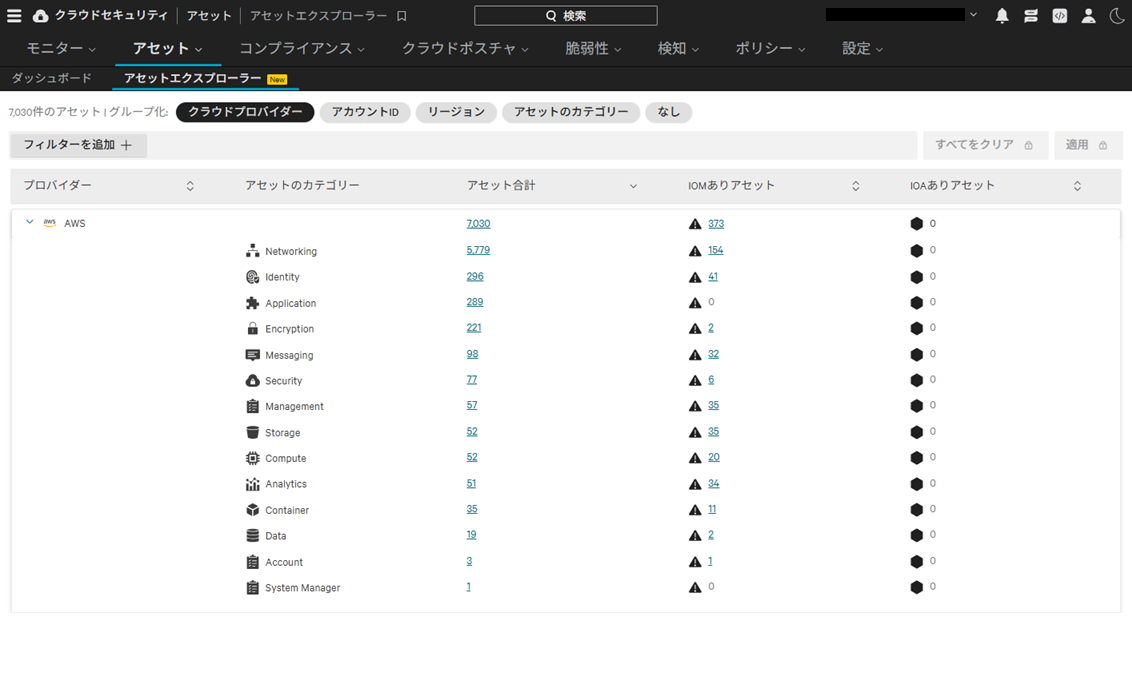Open the 検知 dropdown menu
Image resolution: width=1132 pixels, height=700 pixels.
coord(678,48)
